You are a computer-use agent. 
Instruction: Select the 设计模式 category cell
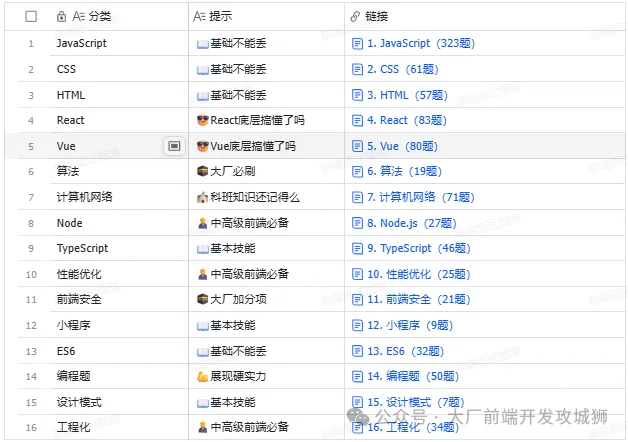click(x=119, y=402)
